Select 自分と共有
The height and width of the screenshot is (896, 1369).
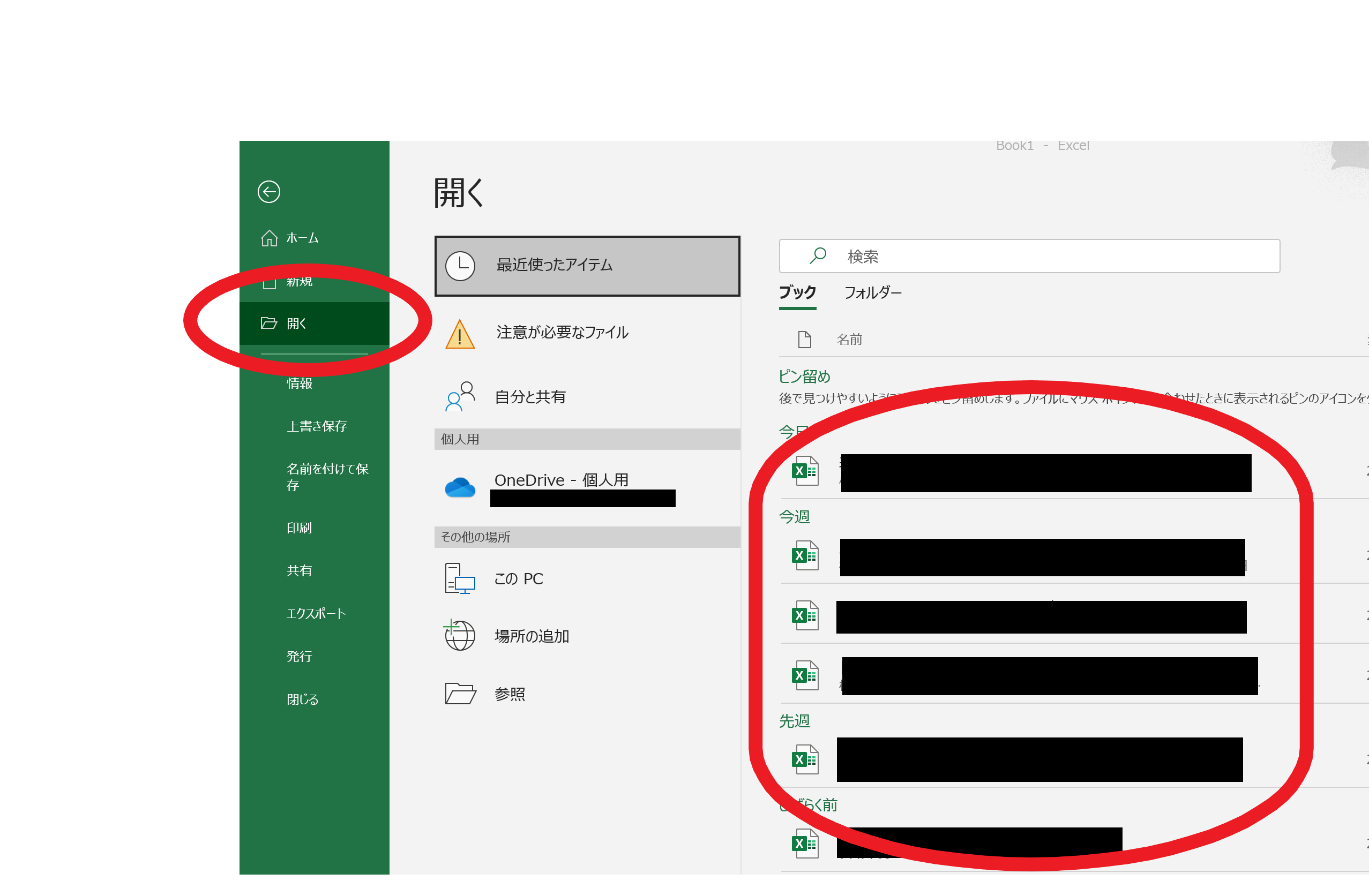pos(587,397)
